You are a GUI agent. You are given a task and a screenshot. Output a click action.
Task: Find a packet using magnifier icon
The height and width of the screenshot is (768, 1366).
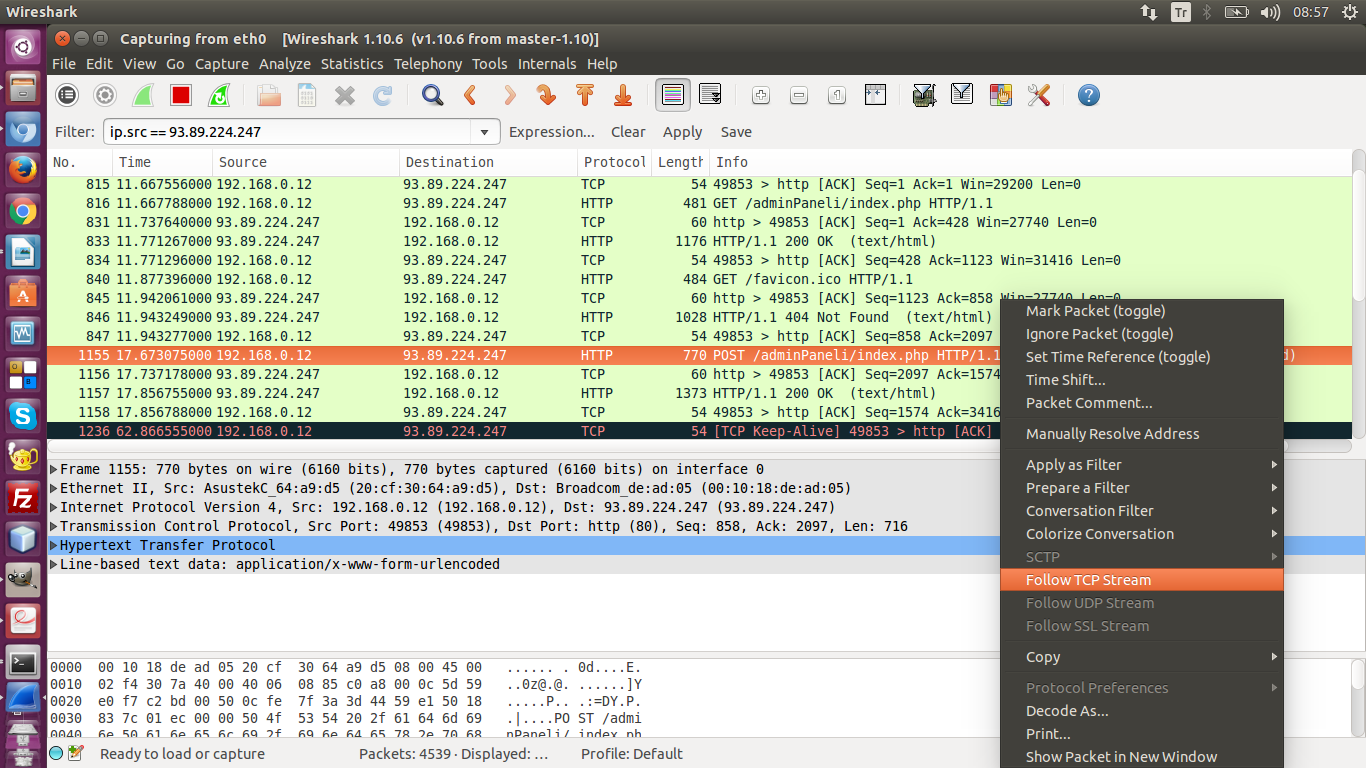click(432, 96)
